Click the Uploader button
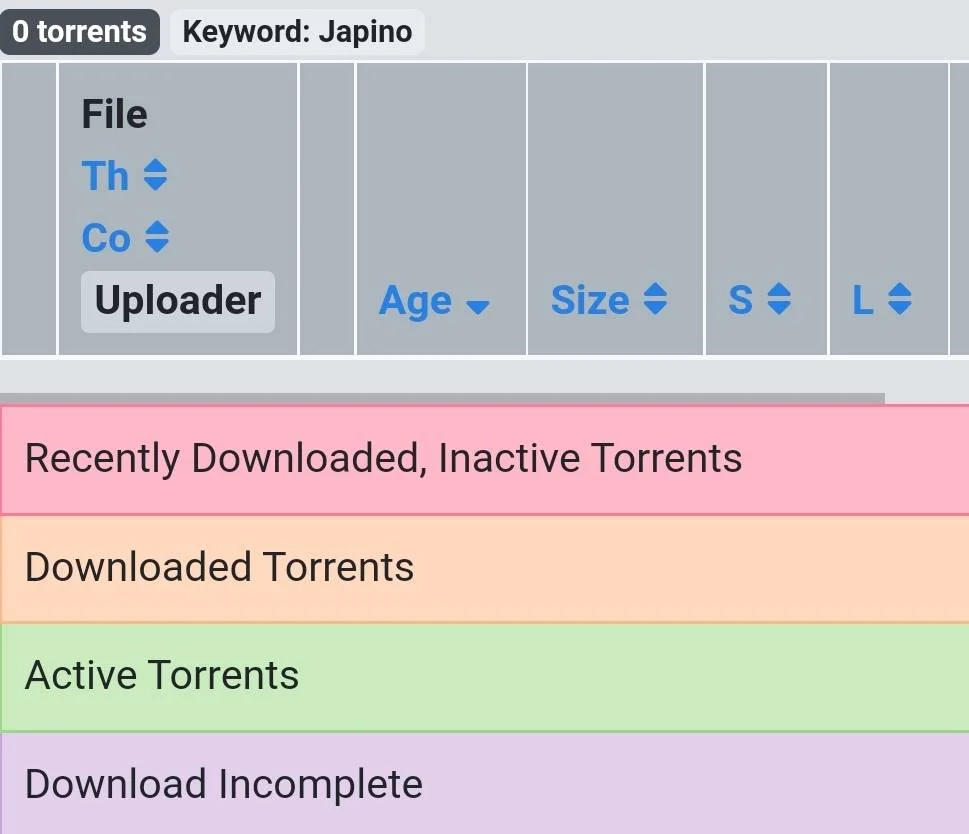 178,301
